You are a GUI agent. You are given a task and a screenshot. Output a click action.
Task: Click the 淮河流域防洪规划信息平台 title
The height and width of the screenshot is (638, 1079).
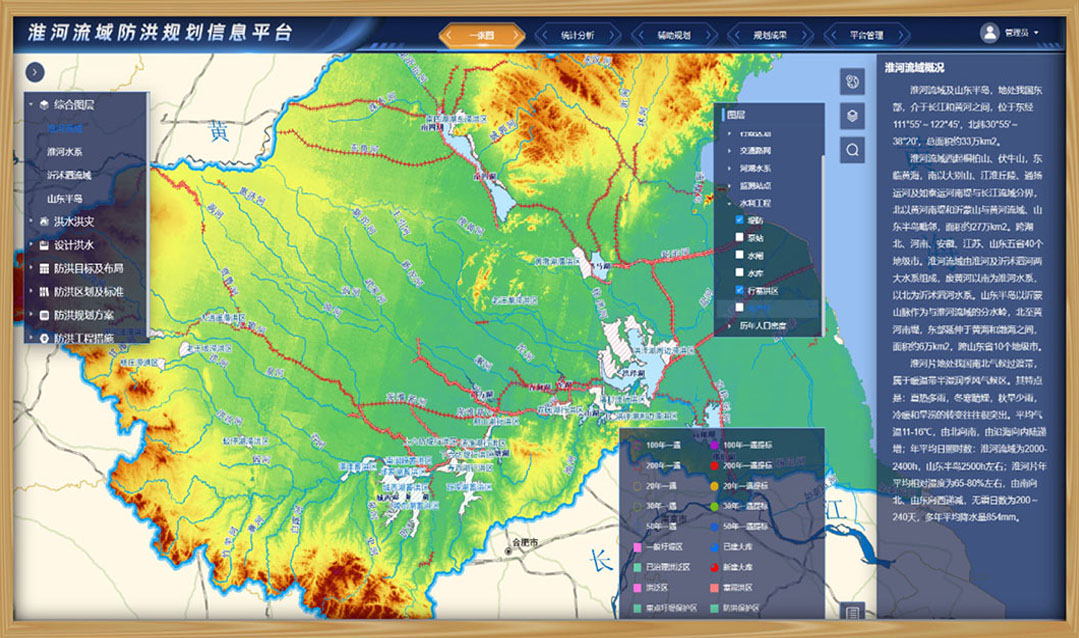[160, 32]
